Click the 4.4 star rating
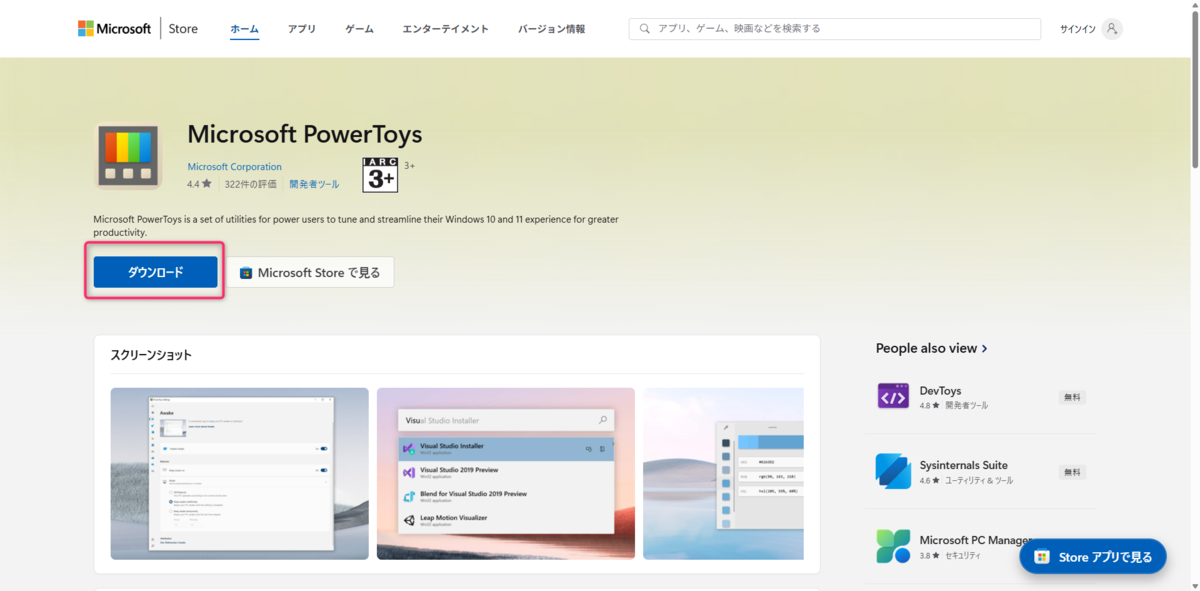This screenshot has height=591, width=1200. [x=199, y=184]
